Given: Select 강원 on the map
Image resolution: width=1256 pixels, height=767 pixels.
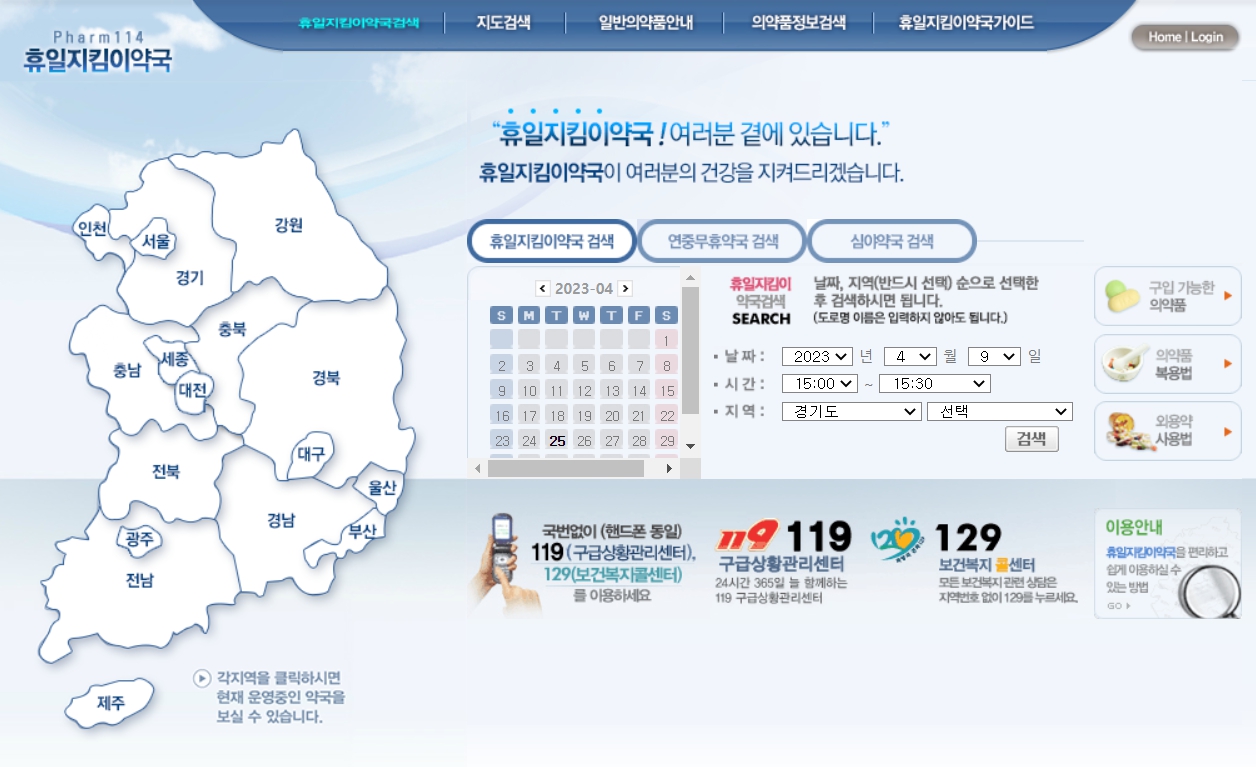Looking at the screenshot, I should 289,225.
